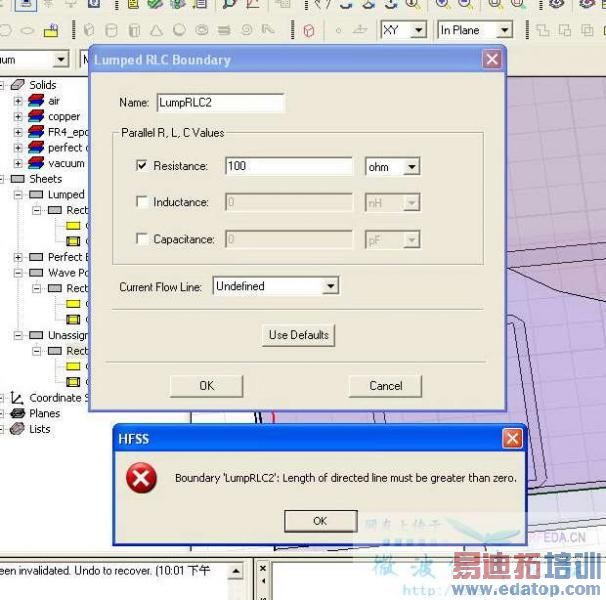Open the XY drawing plane dropdown
This screenshot has height=600, width=606.
pyautogui.click(x=419, y=30)
